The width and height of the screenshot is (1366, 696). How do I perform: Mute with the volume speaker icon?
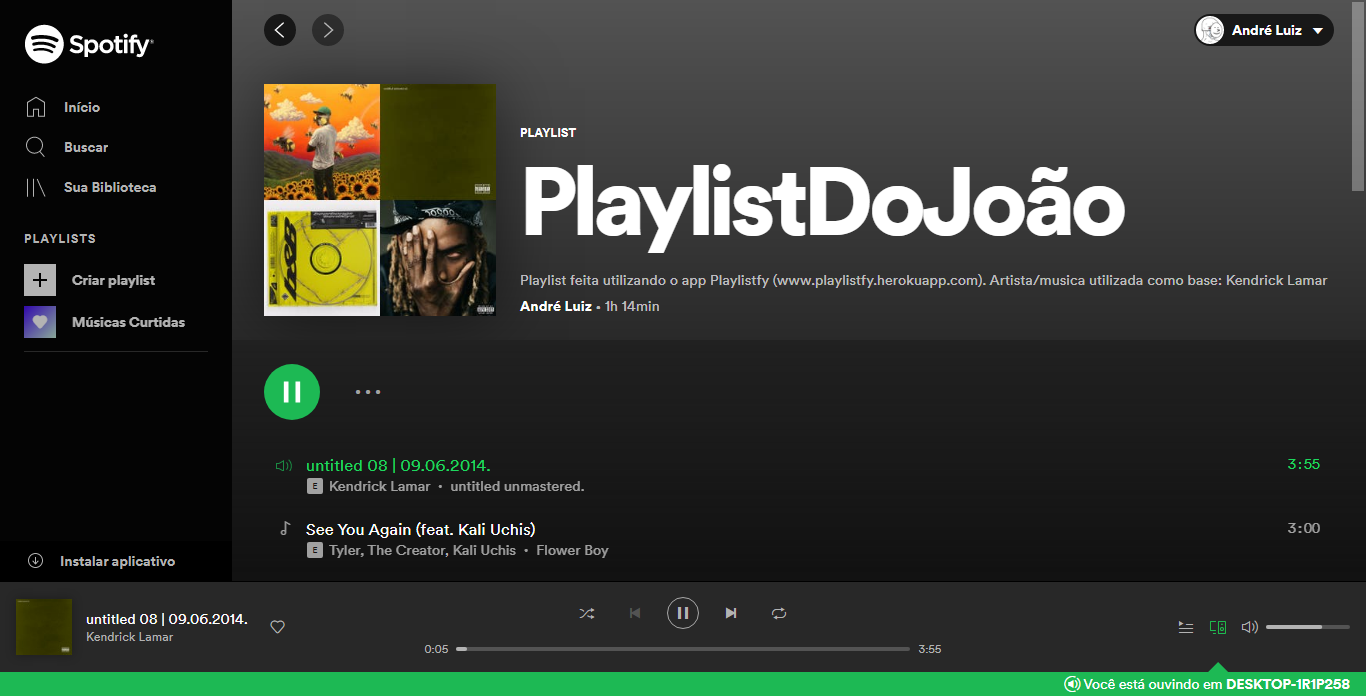[x=1249, y=627]
